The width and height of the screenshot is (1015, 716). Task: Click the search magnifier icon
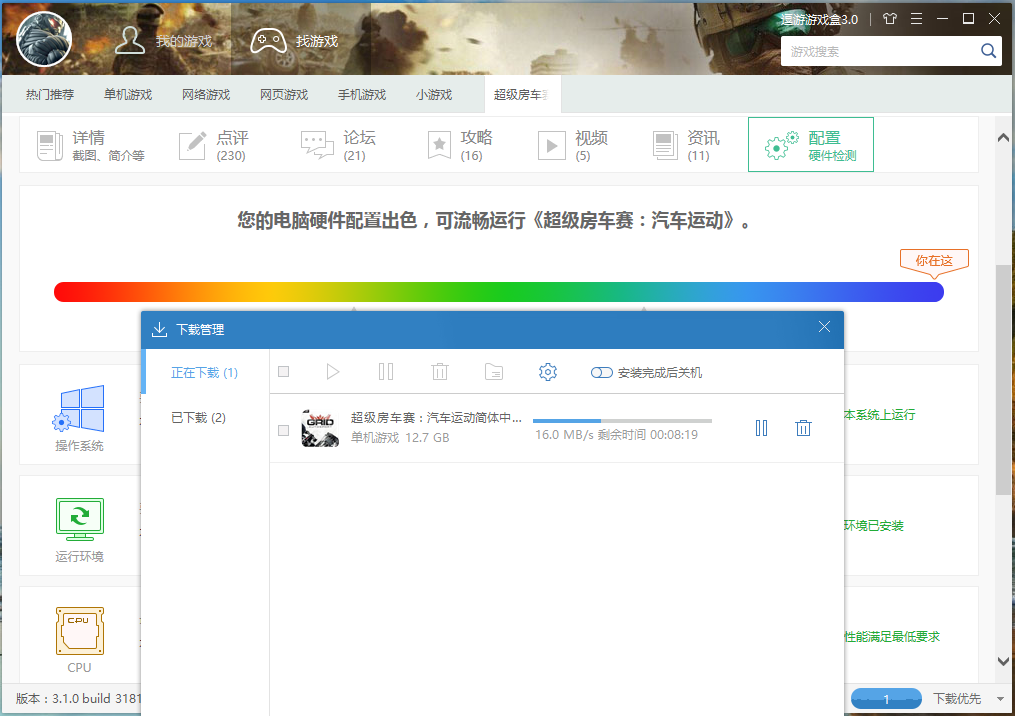pos(988,51)
